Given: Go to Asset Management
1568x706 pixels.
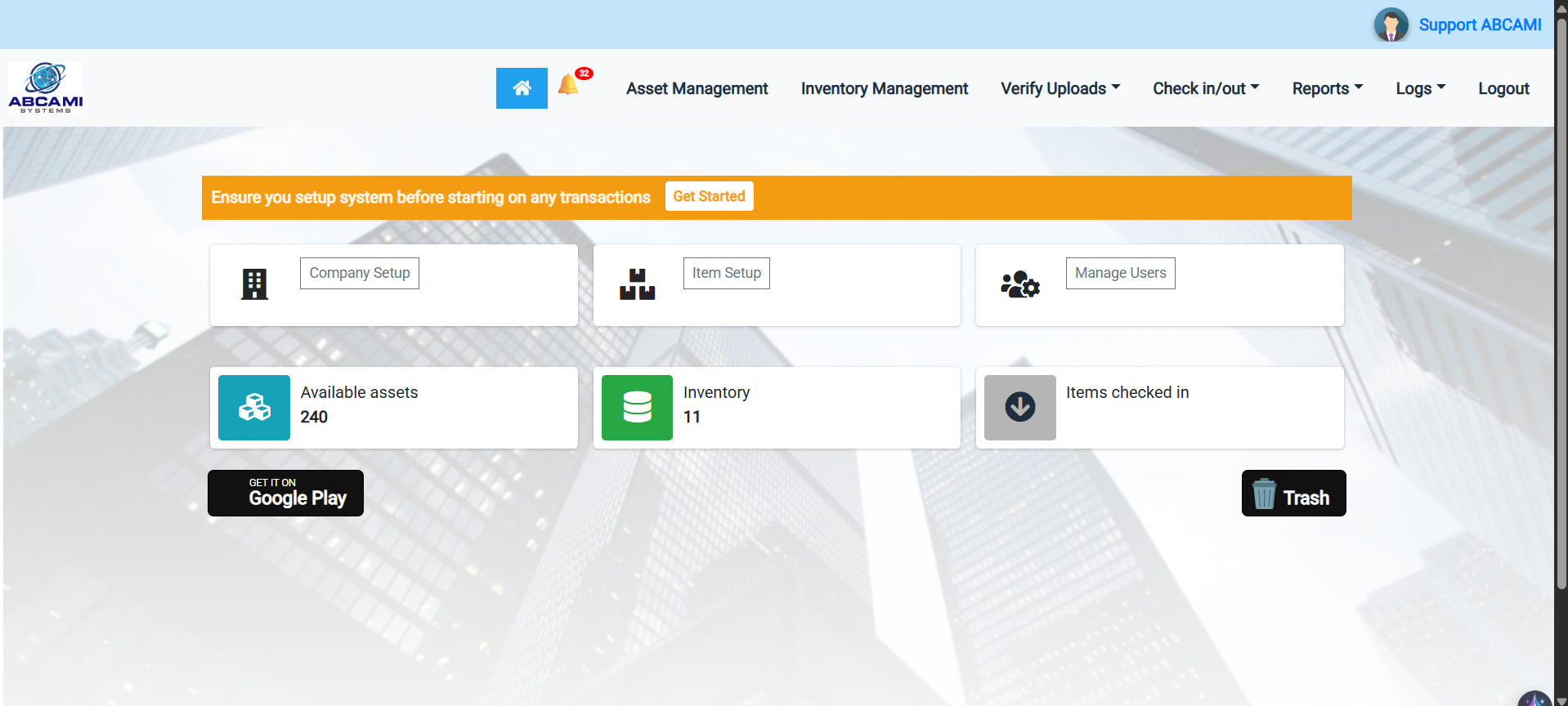Looking at the screenshot, I should [x=697, y=88].
